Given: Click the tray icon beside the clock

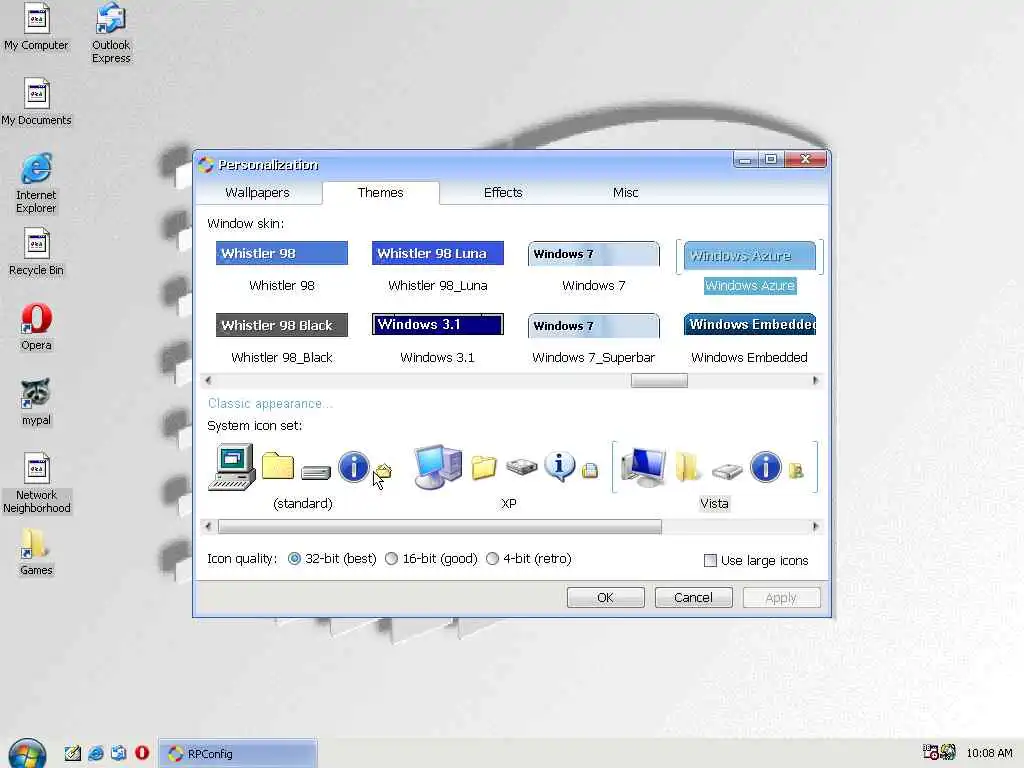Looking at the screenshot, I should (x=948, y=752).
